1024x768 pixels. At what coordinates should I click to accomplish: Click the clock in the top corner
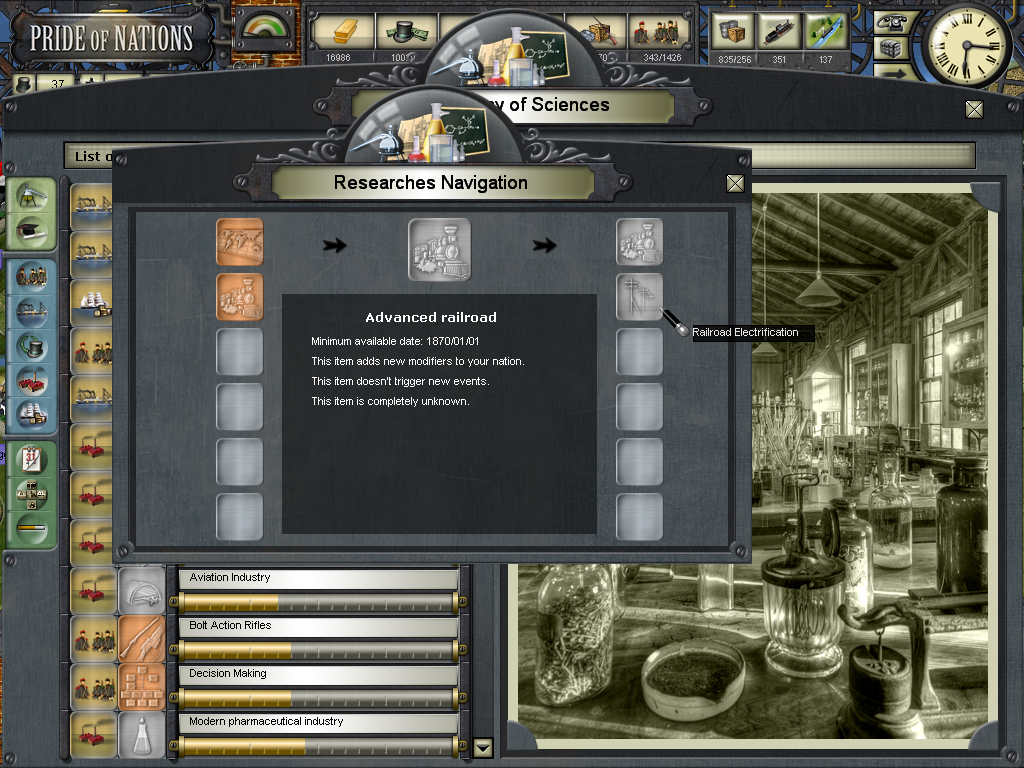[x=967, y=44]
